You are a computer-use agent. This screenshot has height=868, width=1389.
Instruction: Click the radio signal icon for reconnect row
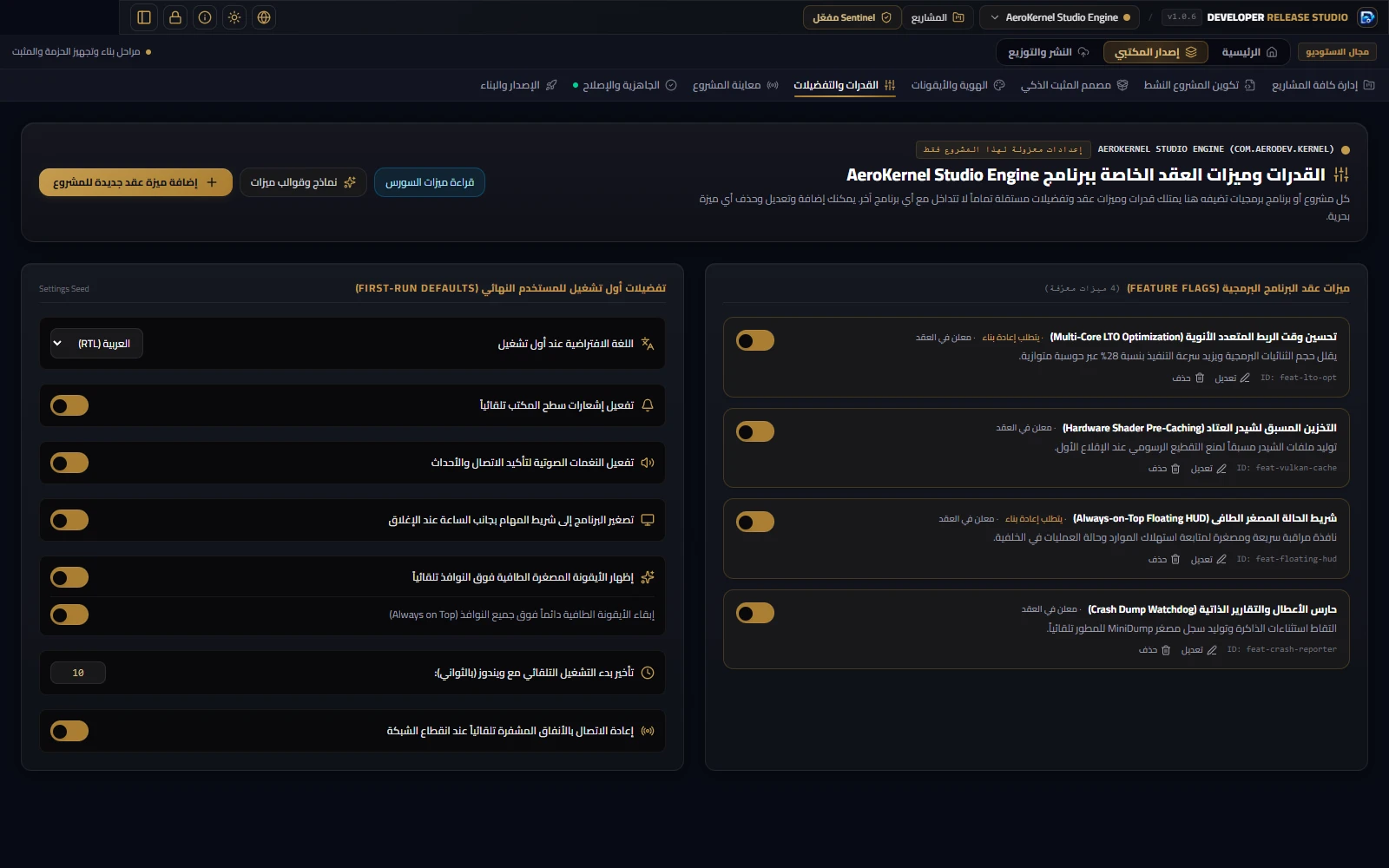(648, 731)
